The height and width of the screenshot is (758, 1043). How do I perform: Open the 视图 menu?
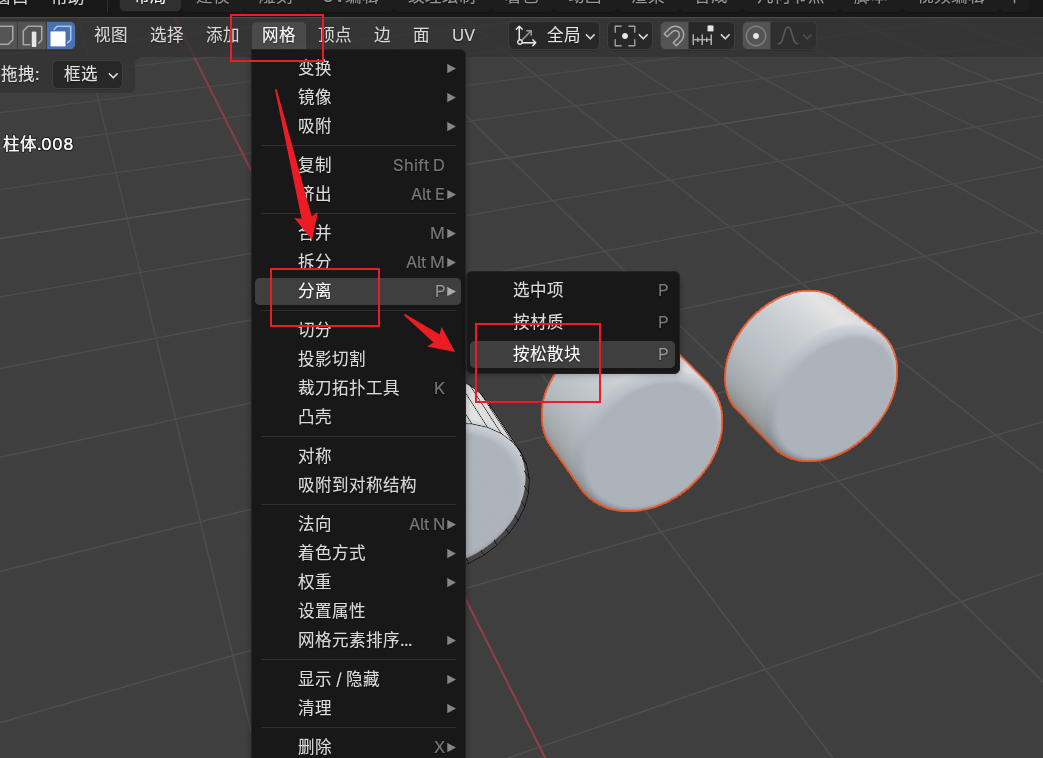(111, 36)
